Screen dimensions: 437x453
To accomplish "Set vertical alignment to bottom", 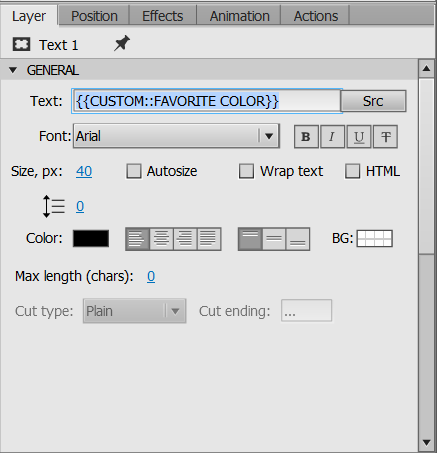I will (298, 239).
